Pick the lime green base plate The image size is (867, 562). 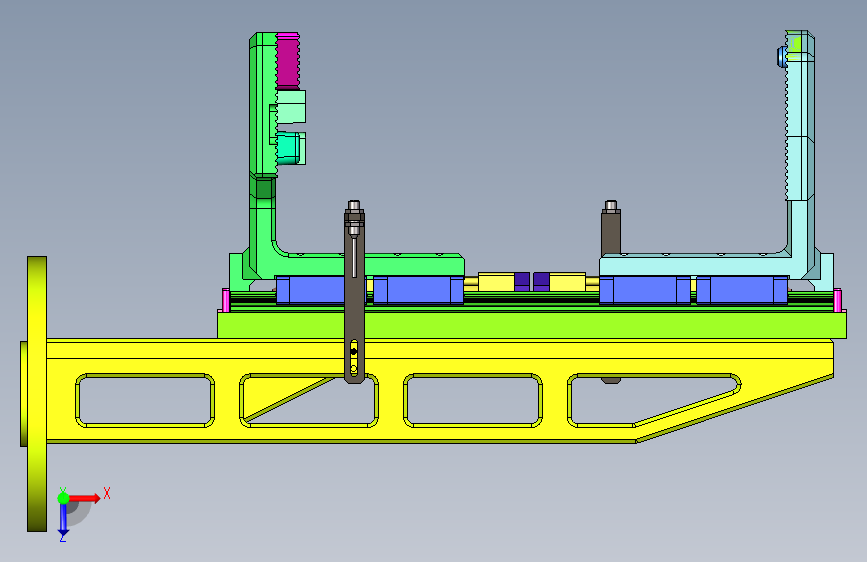coord(531,325)
